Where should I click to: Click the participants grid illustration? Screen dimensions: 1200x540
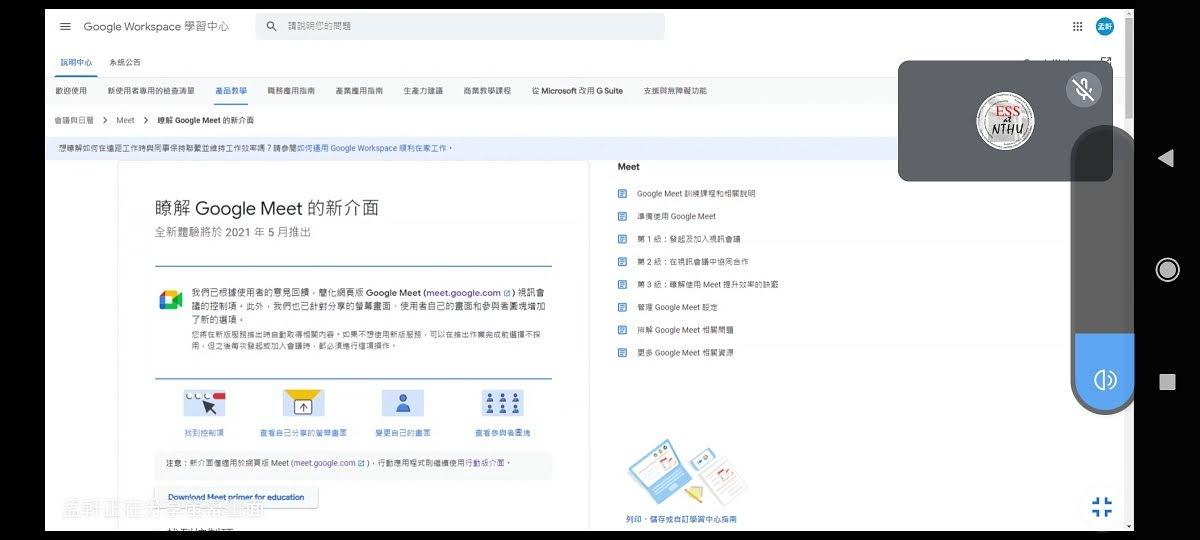(502, 403)
